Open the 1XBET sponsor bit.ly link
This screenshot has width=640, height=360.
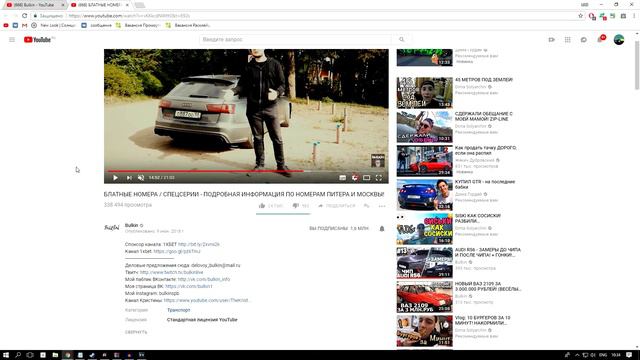199,244
